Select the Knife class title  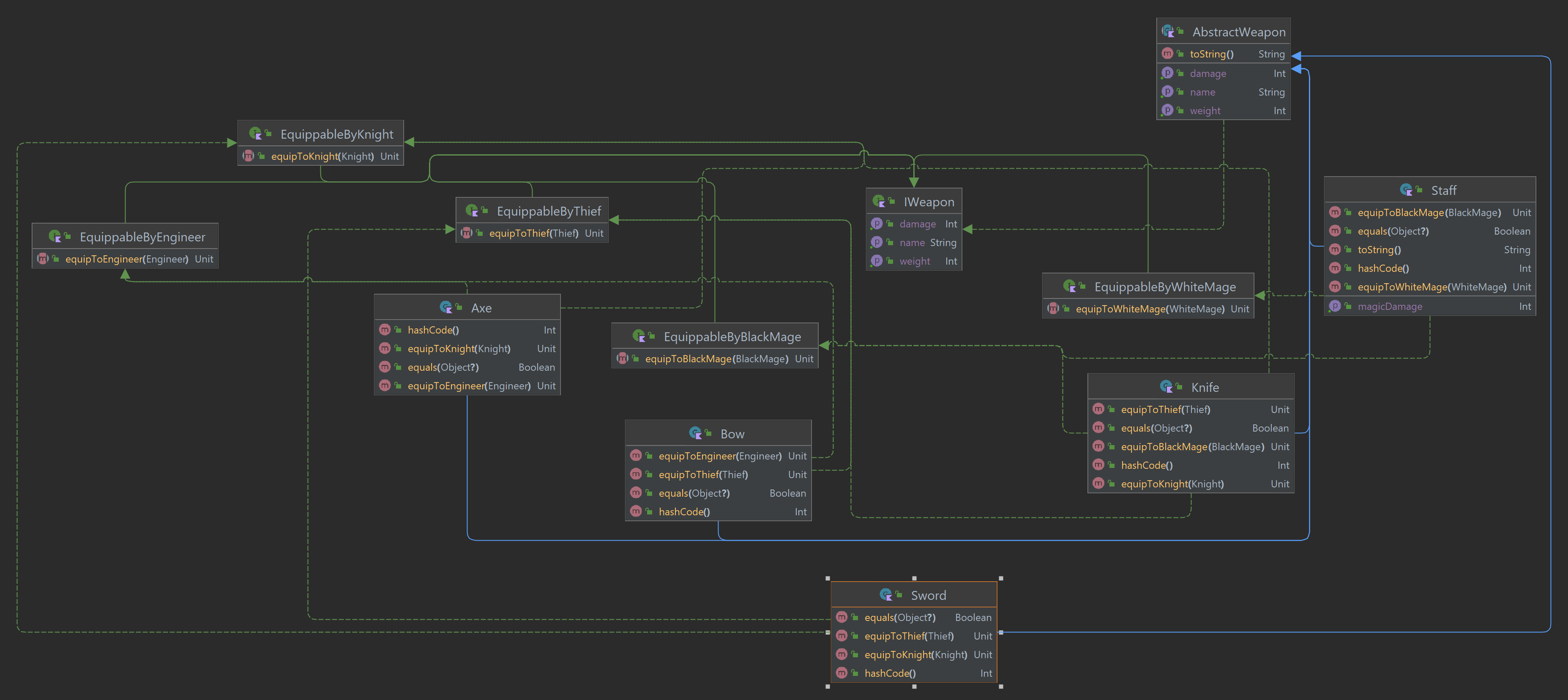click(x=1205, y=387)
